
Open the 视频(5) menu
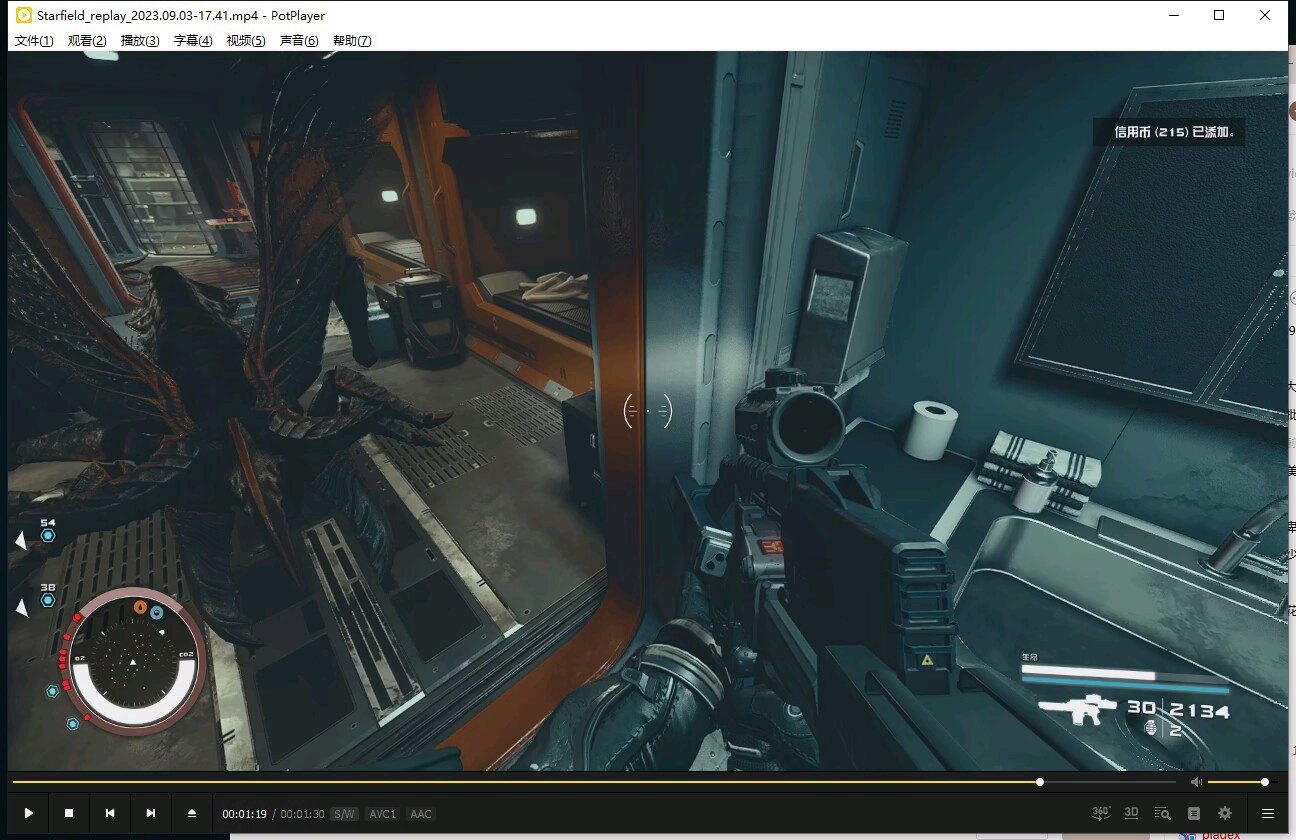pyautogui.click(x=246, y=41)
